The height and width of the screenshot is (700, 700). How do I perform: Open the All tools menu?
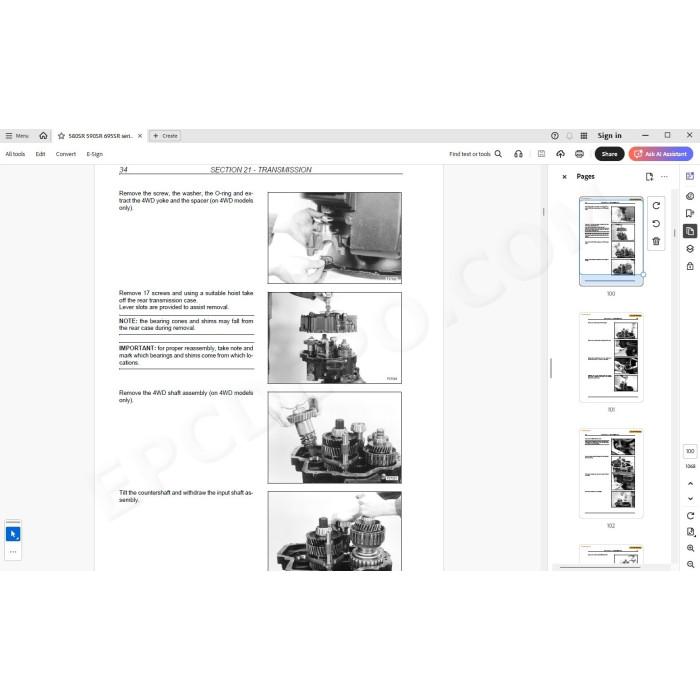pyautogui.click(x=15, y=154)
